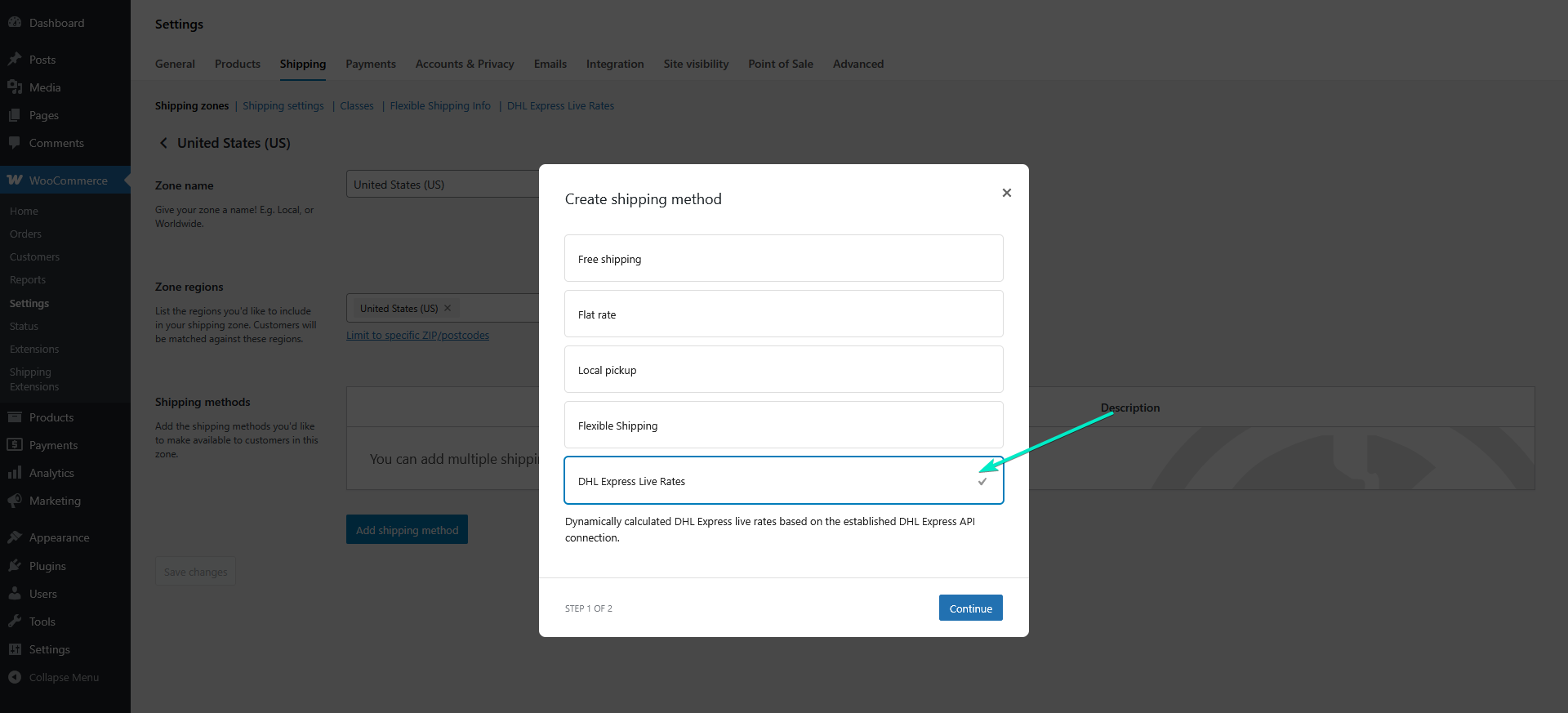Viewport: 1568px width, 713px height.
Task: Open the Advanced settings tab
Action: point(858,64)
